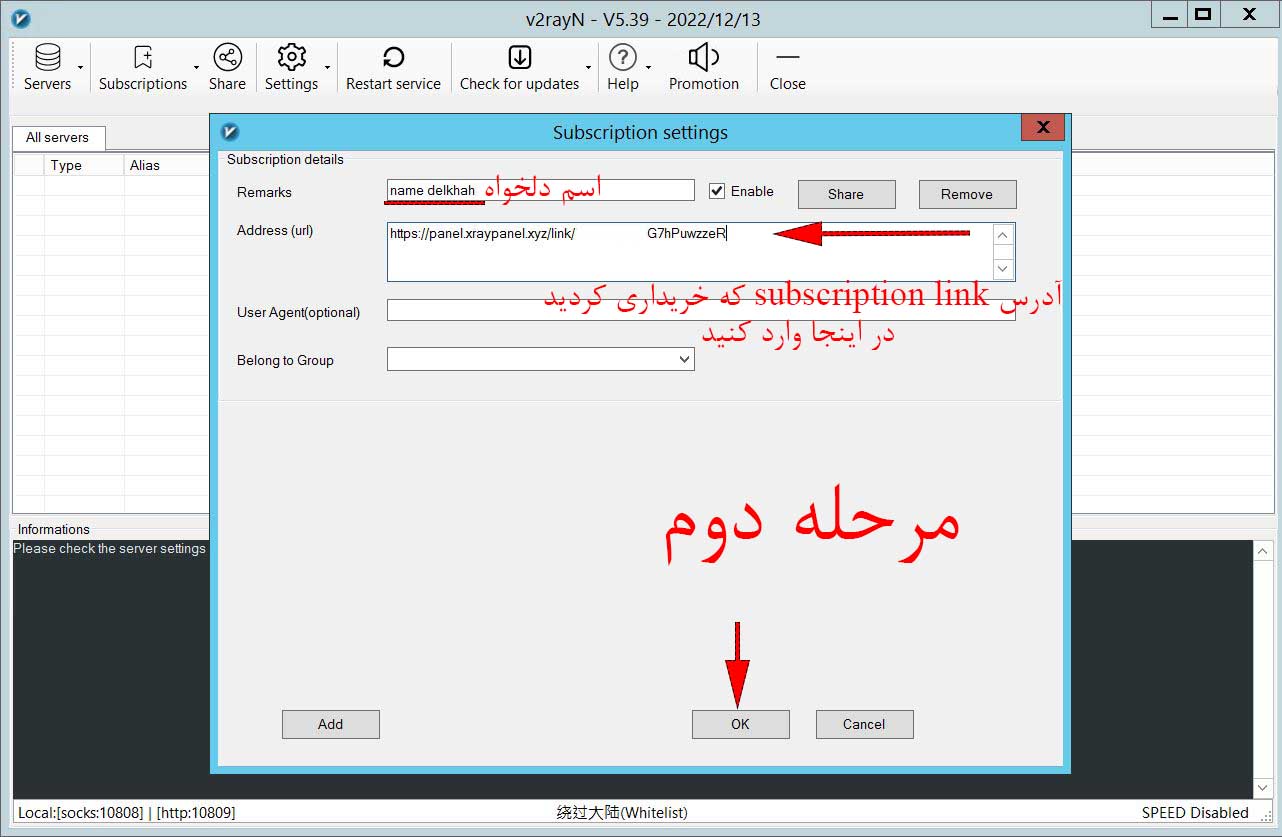
Task: Confirm with the OK button
Action: (740, 724)
